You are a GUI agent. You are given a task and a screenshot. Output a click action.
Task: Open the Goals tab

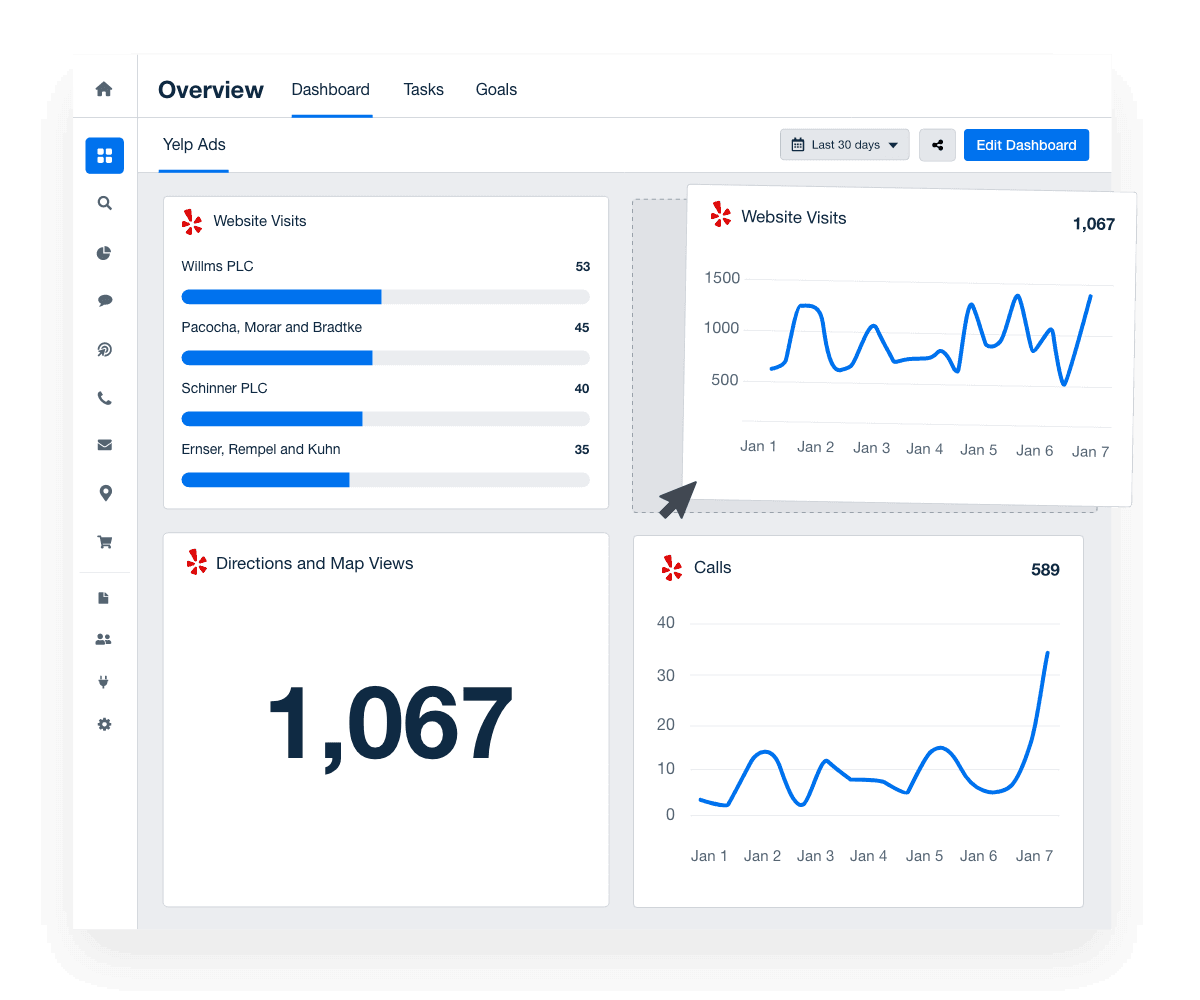(496, 89)
